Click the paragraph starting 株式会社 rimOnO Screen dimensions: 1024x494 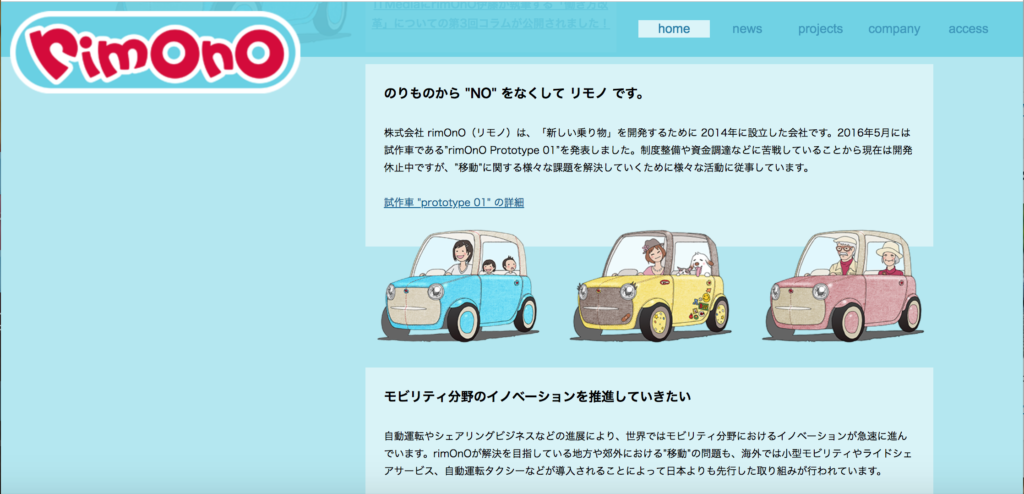pos(648,149)
